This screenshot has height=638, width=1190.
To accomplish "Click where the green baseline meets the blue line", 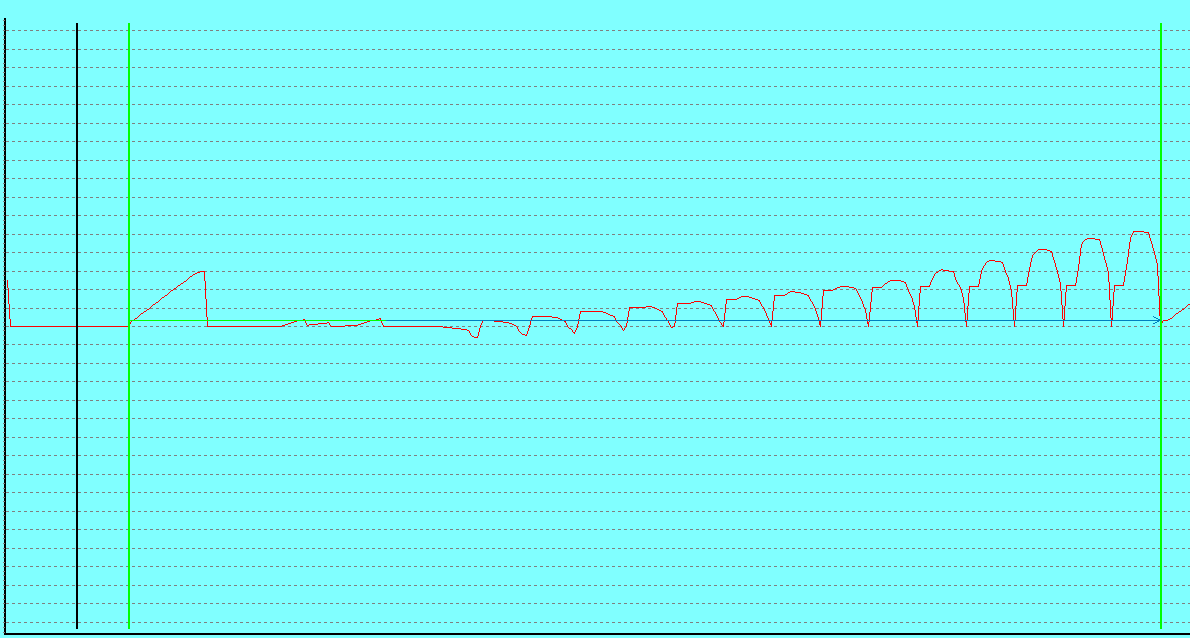I will tap(381, 321).
